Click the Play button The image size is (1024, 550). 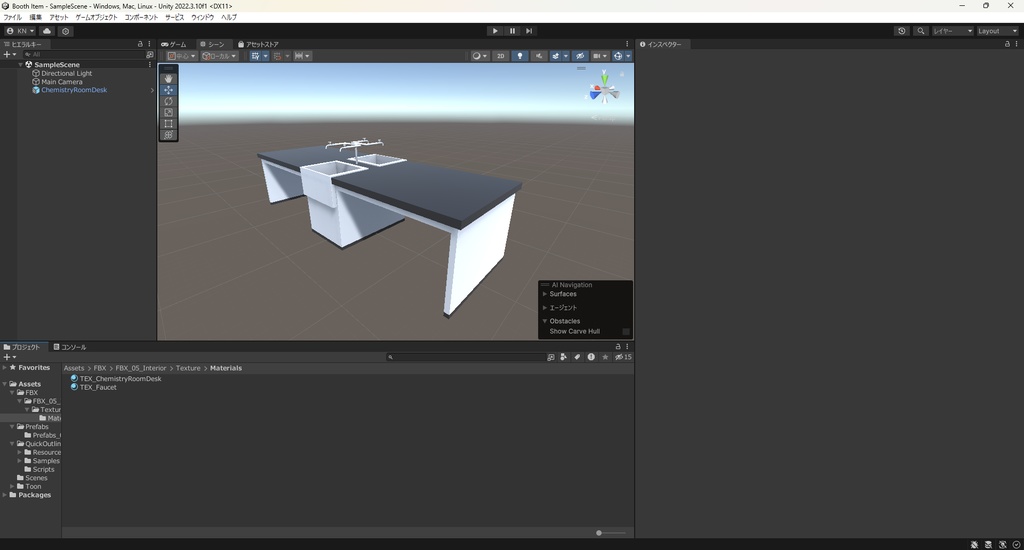495,31
